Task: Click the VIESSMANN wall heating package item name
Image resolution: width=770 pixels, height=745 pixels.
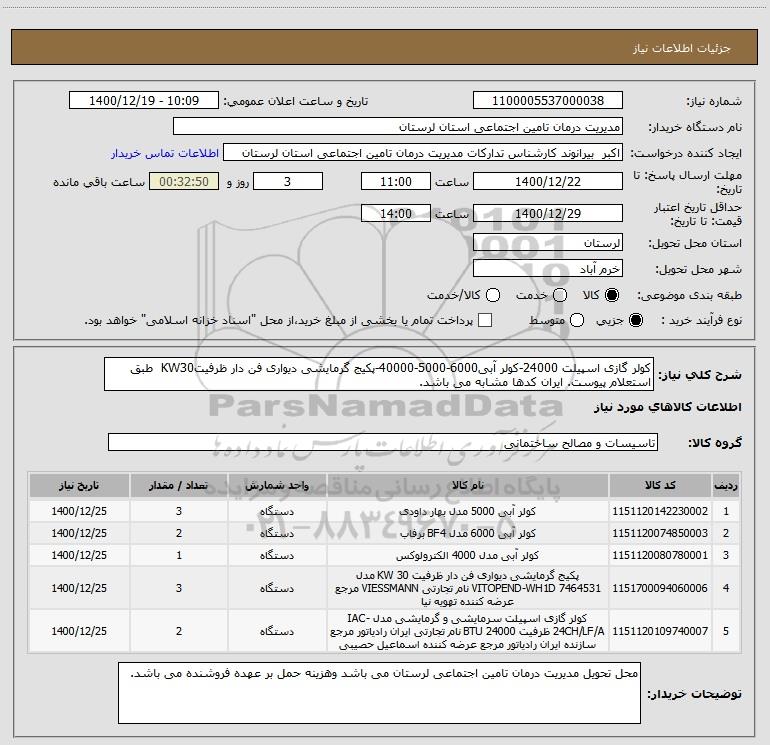Action: tap(468, 588)
